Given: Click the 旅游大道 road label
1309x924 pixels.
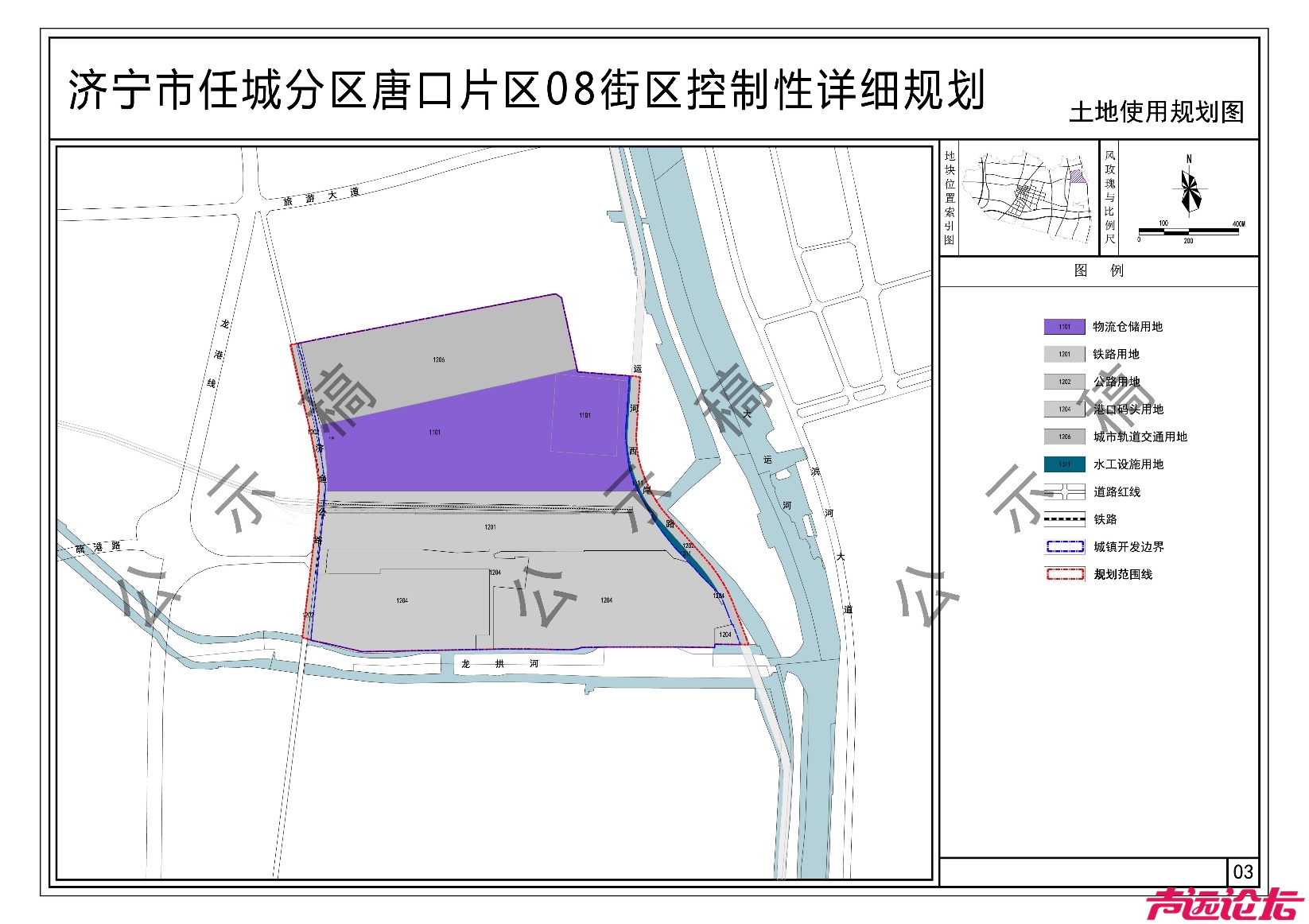Looking at the screenshot, I should [321, 196].
